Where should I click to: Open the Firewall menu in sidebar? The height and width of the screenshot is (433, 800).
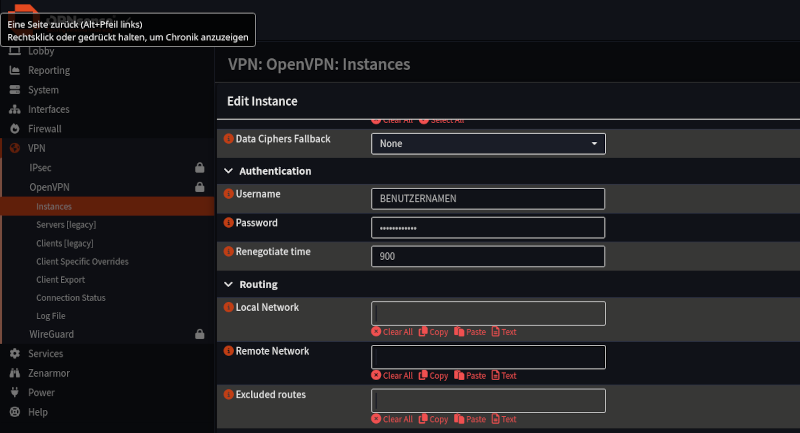(x=44, y=129)
